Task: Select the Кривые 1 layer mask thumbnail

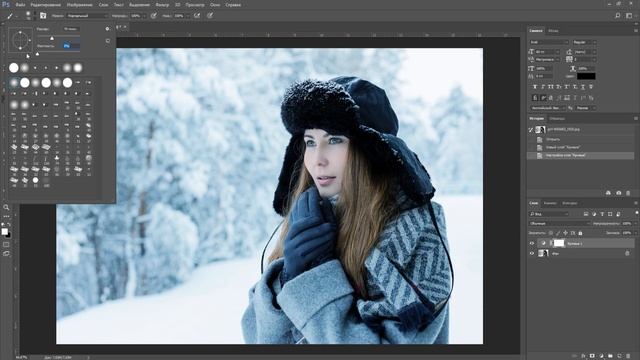Action: (559, 243)
